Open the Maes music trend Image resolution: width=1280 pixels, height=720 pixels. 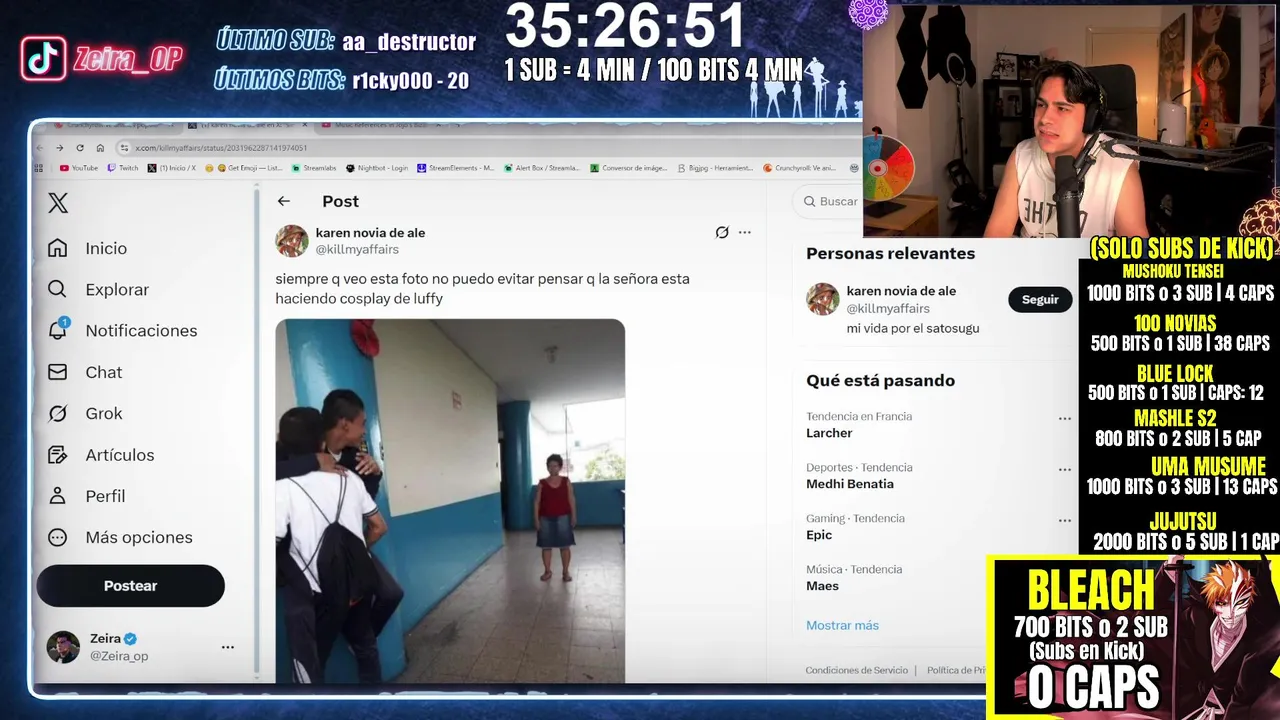(822, 586)
